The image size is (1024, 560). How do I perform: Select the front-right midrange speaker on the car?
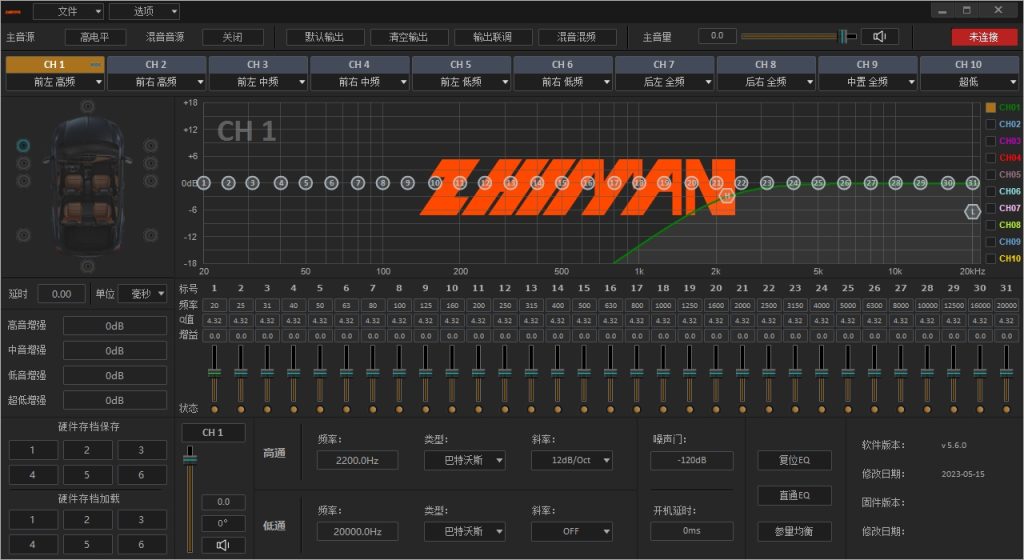coord(151,163)
